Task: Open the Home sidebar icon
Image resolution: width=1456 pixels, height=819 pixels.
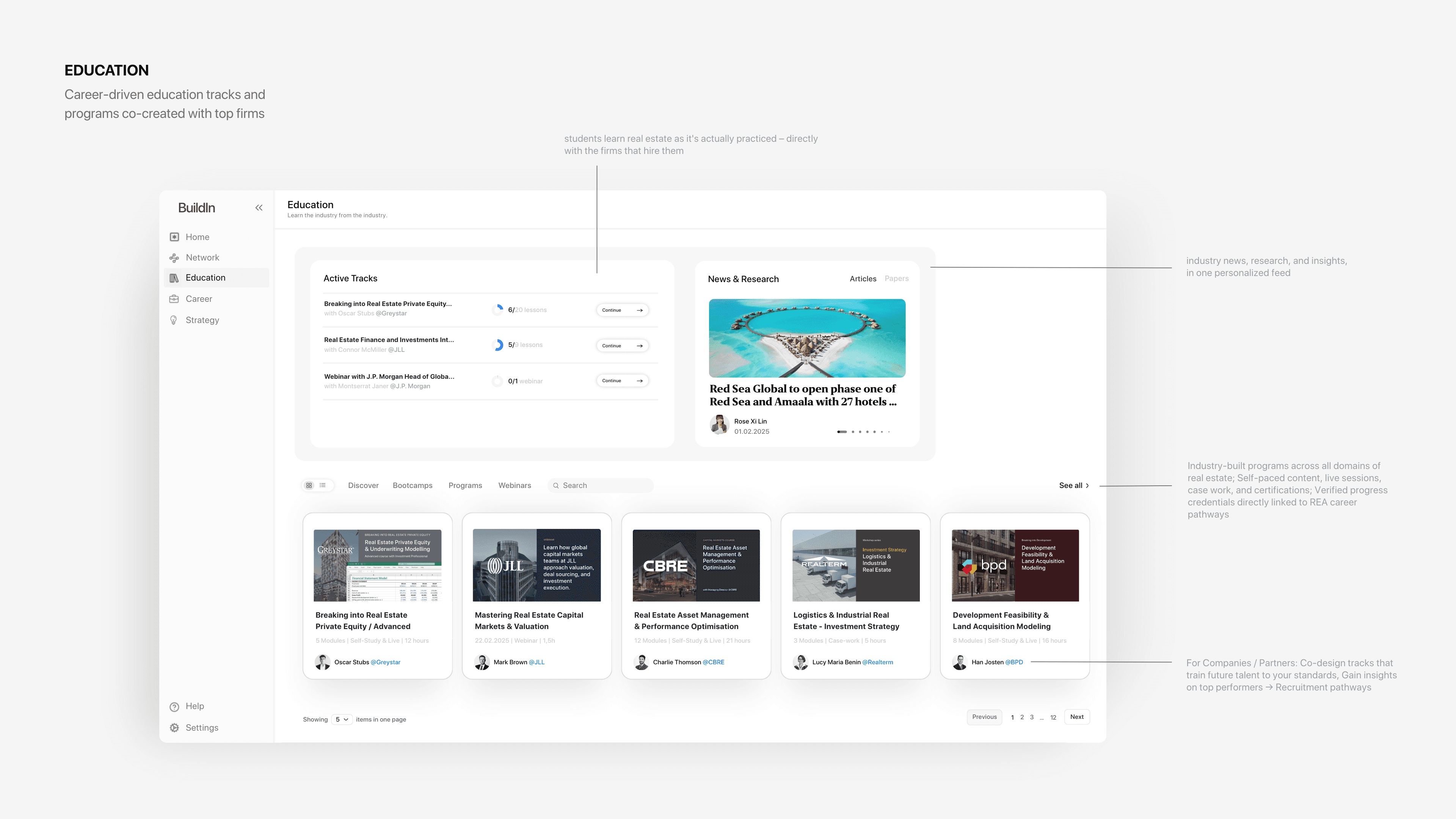Action: click(175, 237)
